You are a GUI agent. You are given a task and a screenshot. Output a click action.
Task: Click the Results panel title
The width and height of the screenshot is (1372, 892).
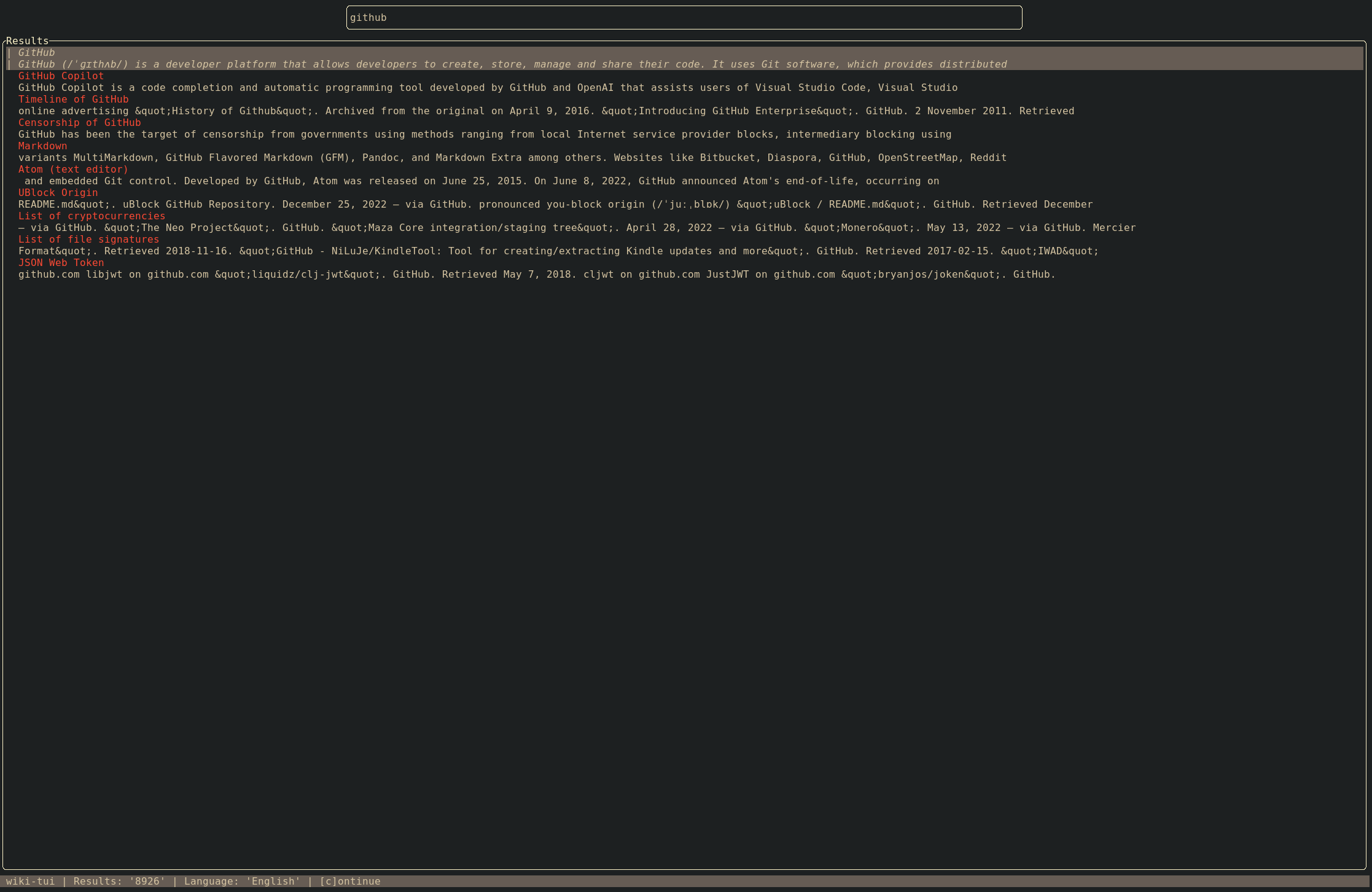[27, 41]
